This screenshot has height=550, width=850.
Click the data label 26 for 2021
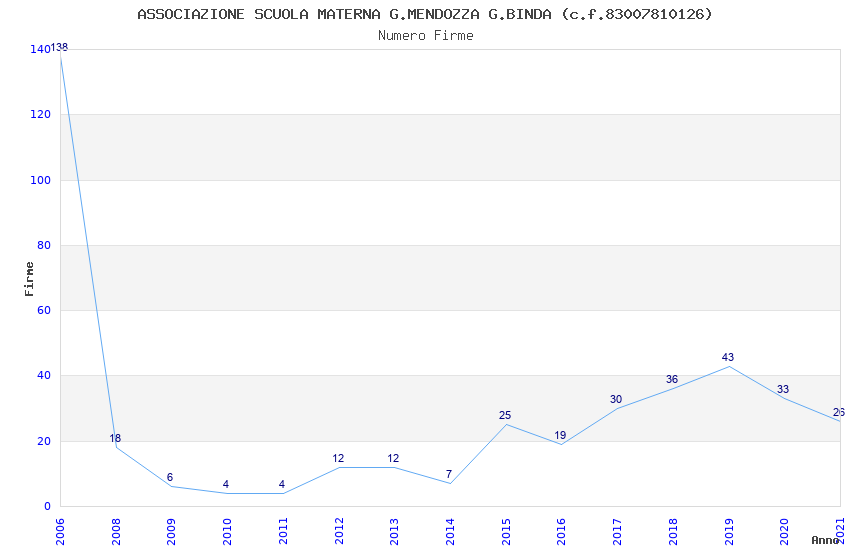839,412
